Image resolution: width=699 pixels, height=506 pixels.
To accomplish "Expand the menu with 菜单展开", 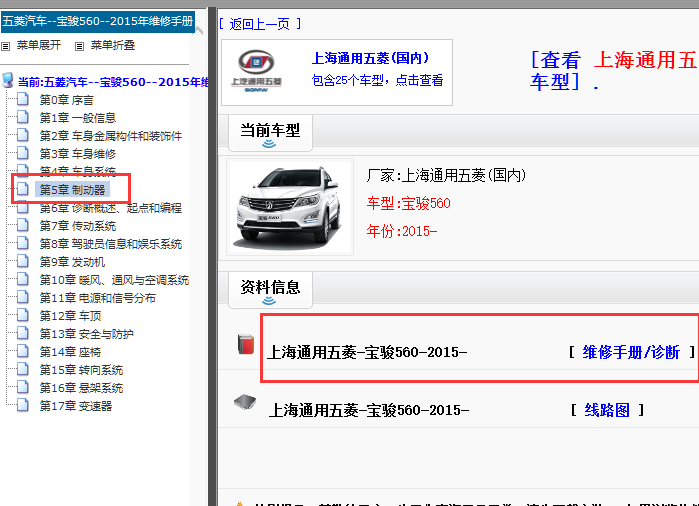I will click(39, 45).
